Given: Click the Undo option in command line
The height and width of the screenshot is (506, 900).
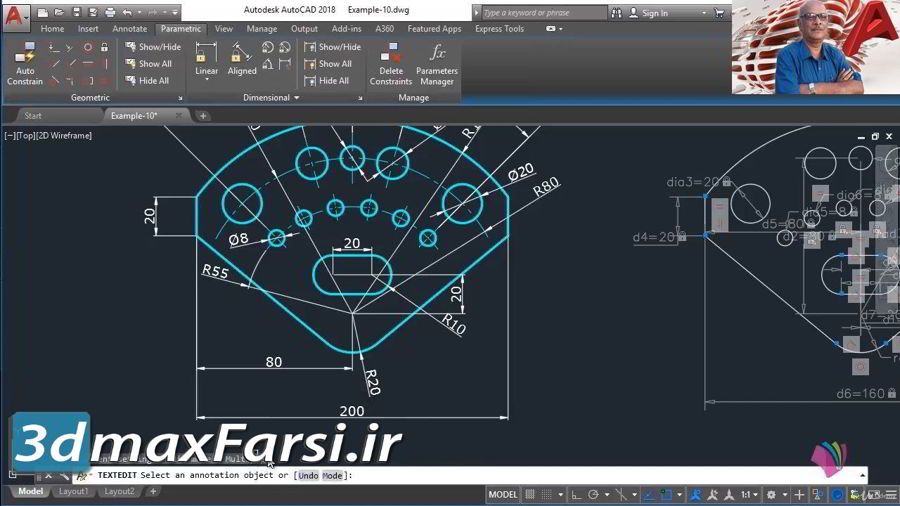Looking at the screenshot, I should (307, 476).
